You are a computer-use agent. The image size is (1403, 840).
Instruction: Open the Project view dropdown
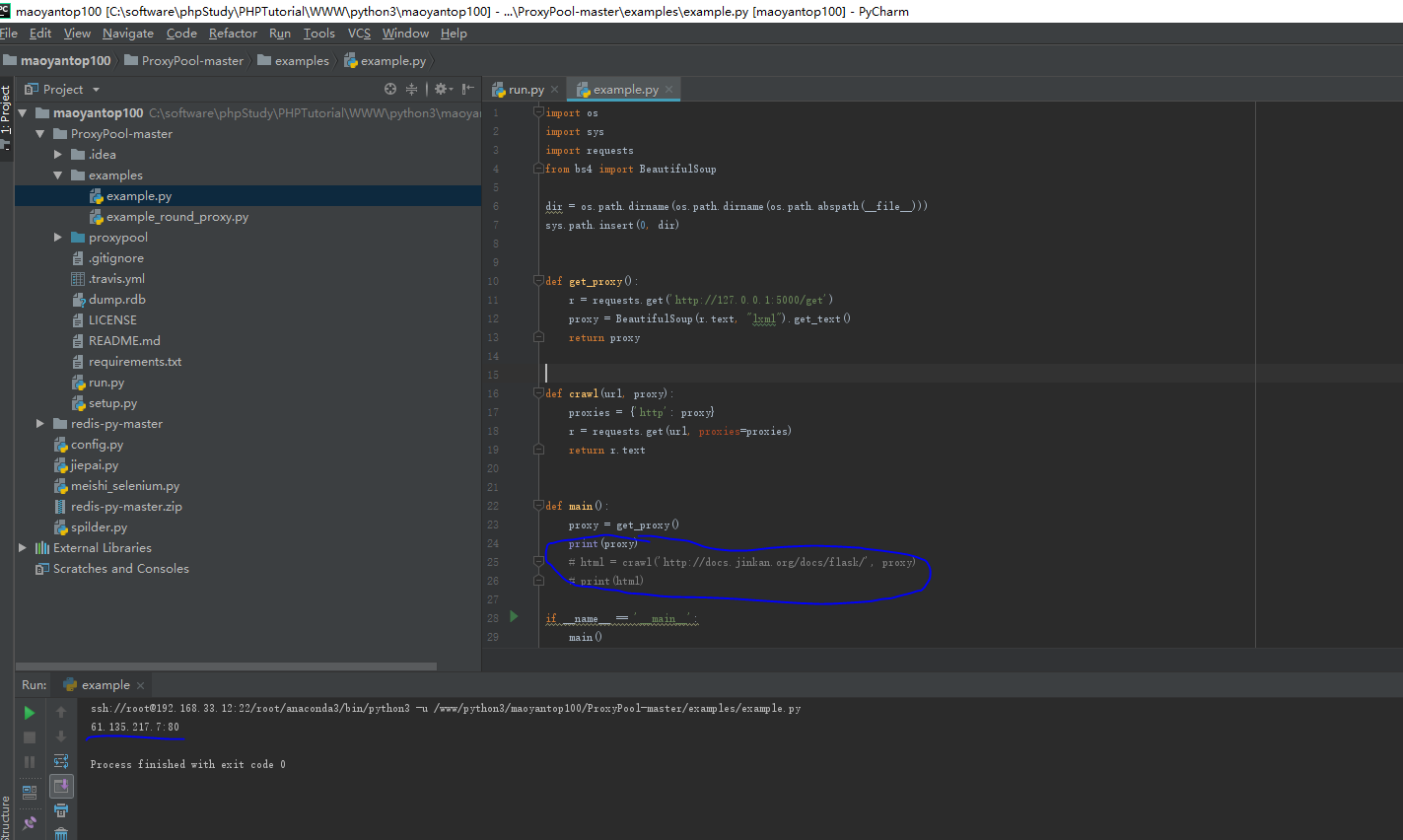click(x=96, y=90)
